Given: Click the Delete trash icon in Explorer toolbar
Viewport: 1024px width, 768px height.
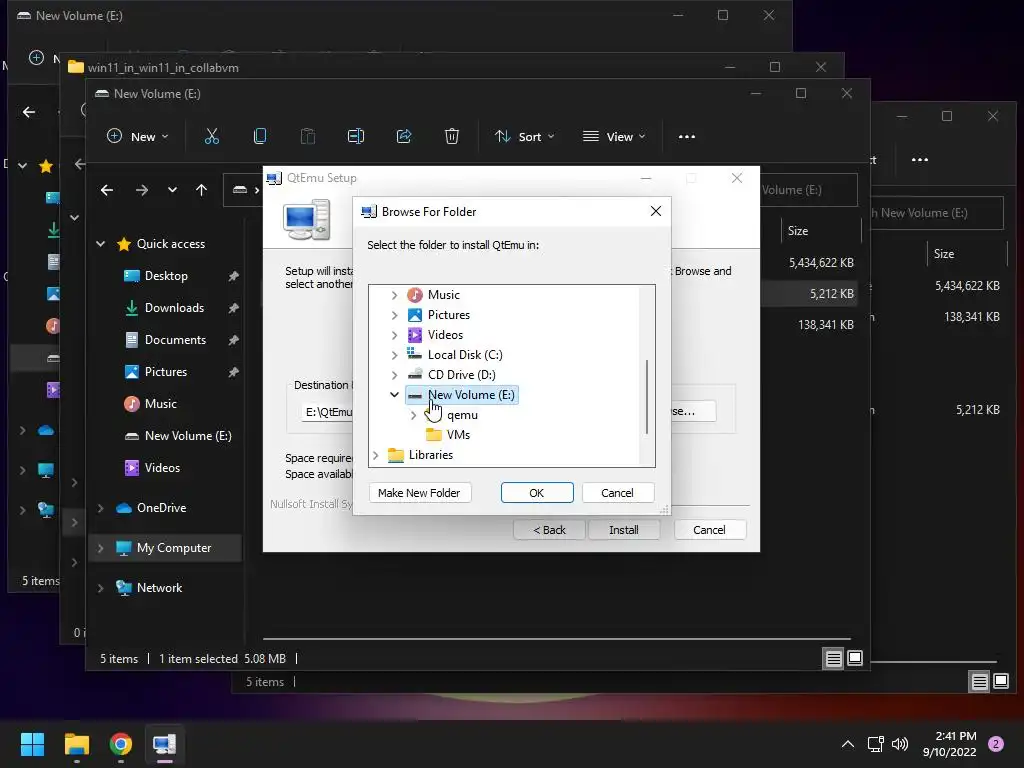Looking at the screenshot, I should 451,136.
